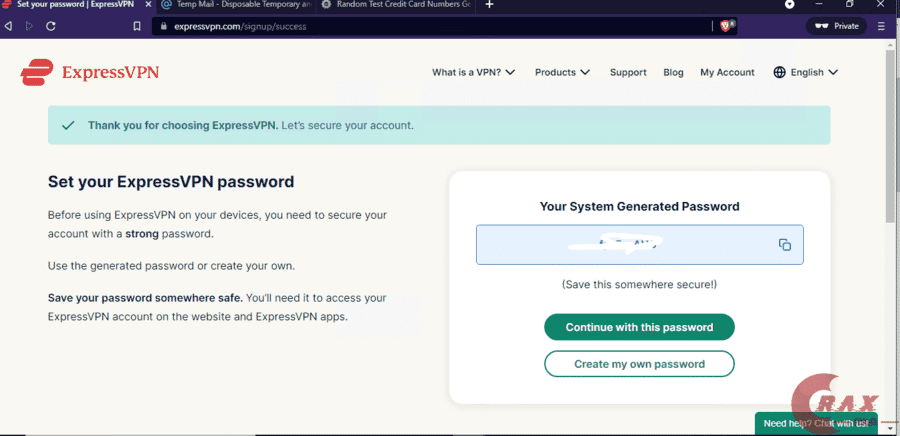The image size is (900, 436).
Task: Click Continue with this password
Action: click(639, 327)
